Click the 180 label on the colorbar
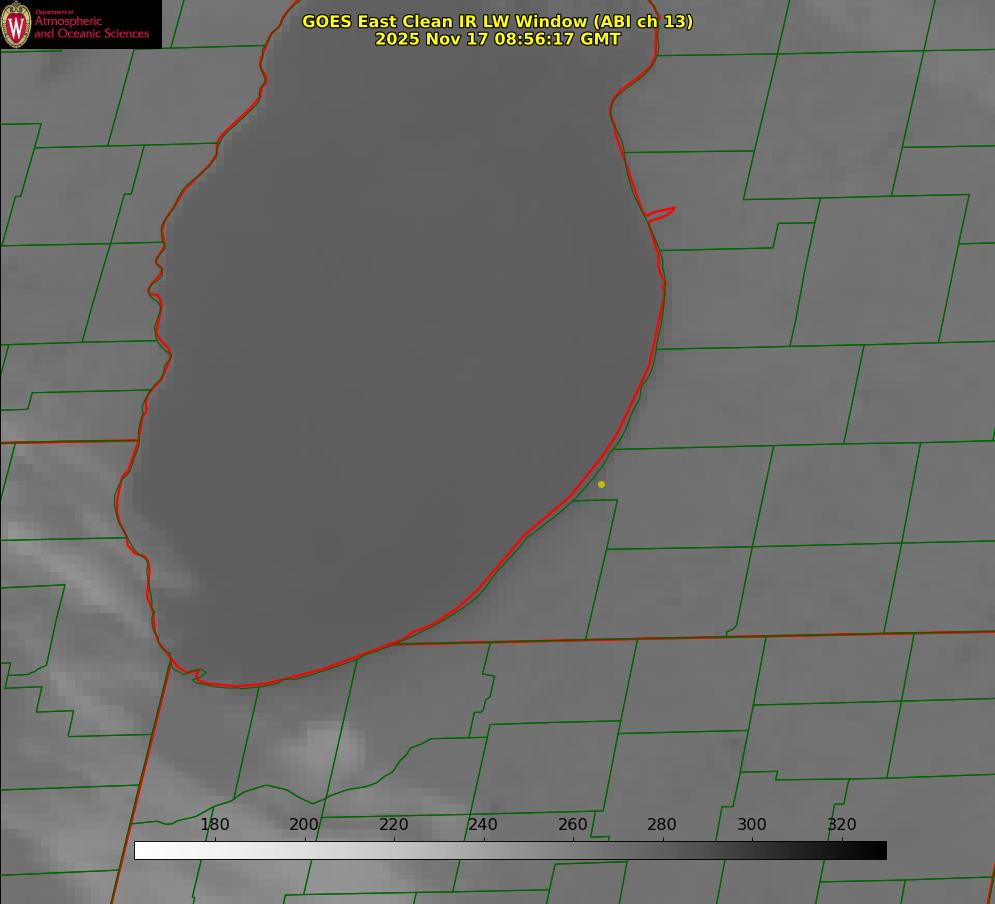 click(215, 825)
